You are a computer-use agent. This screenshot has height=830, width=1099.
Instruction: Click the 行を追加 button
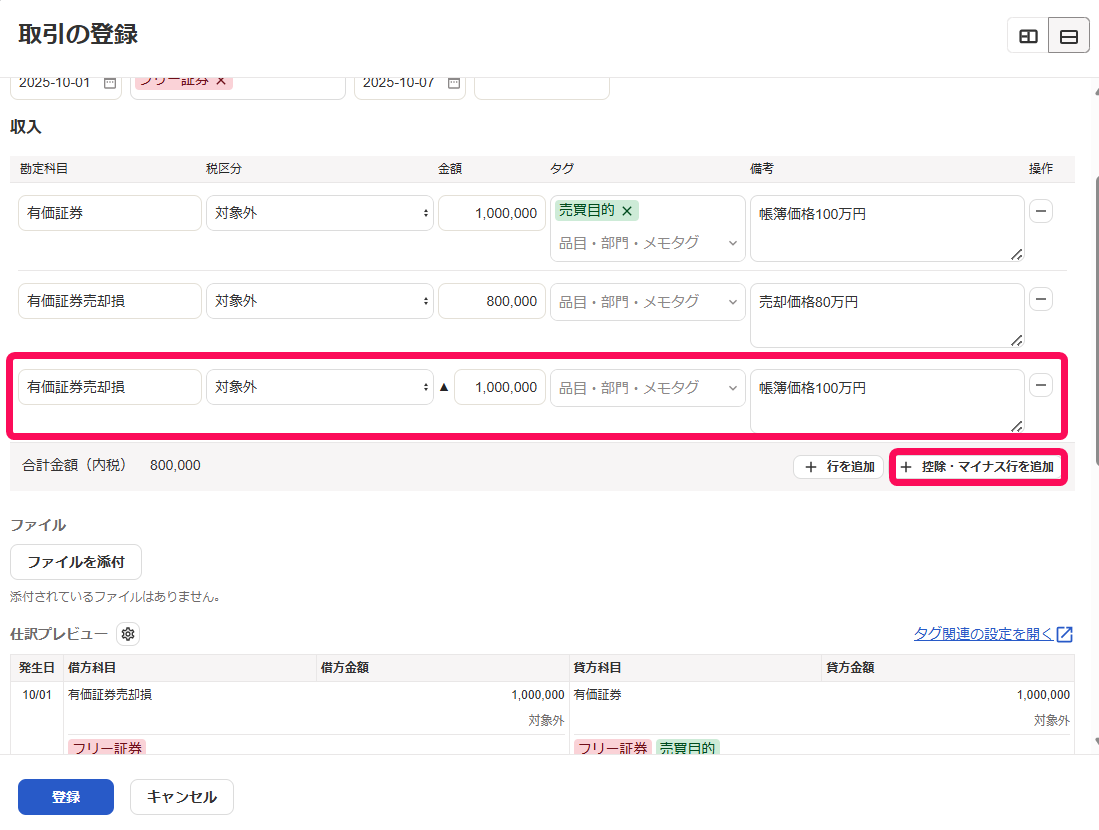click(838, 467)
